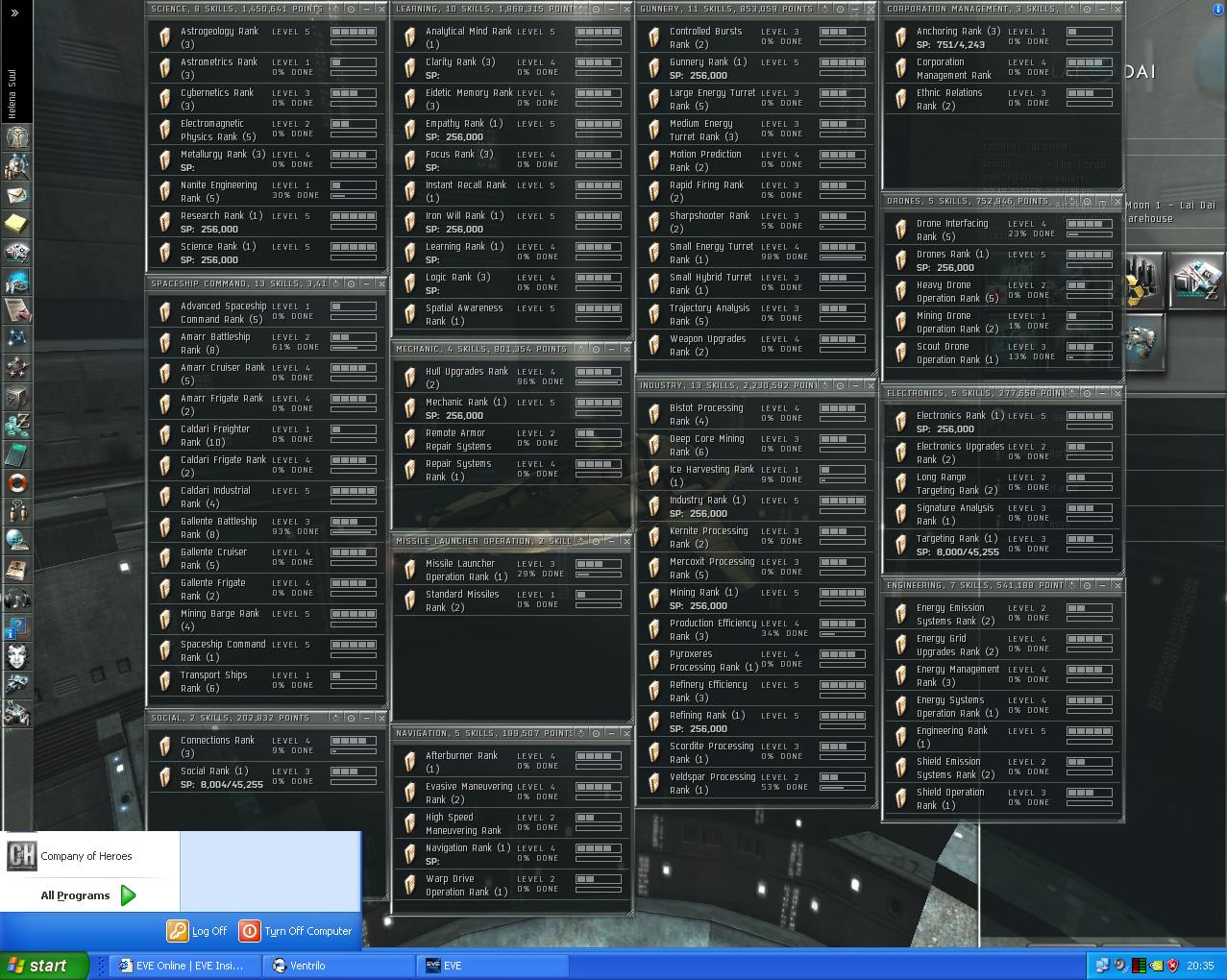Select the Mining Barge Rank (4) skill row

pyautogui.click(x=267, y=620)
